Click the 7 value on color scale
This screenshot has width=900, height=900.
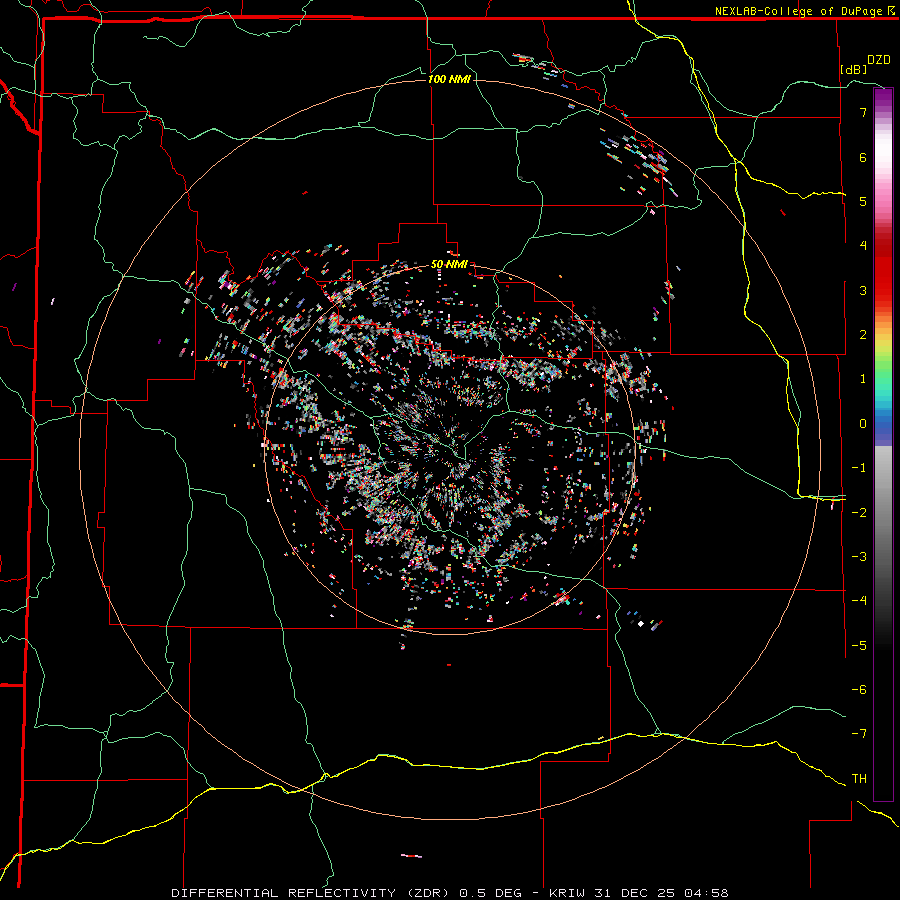tap(863, 112)
